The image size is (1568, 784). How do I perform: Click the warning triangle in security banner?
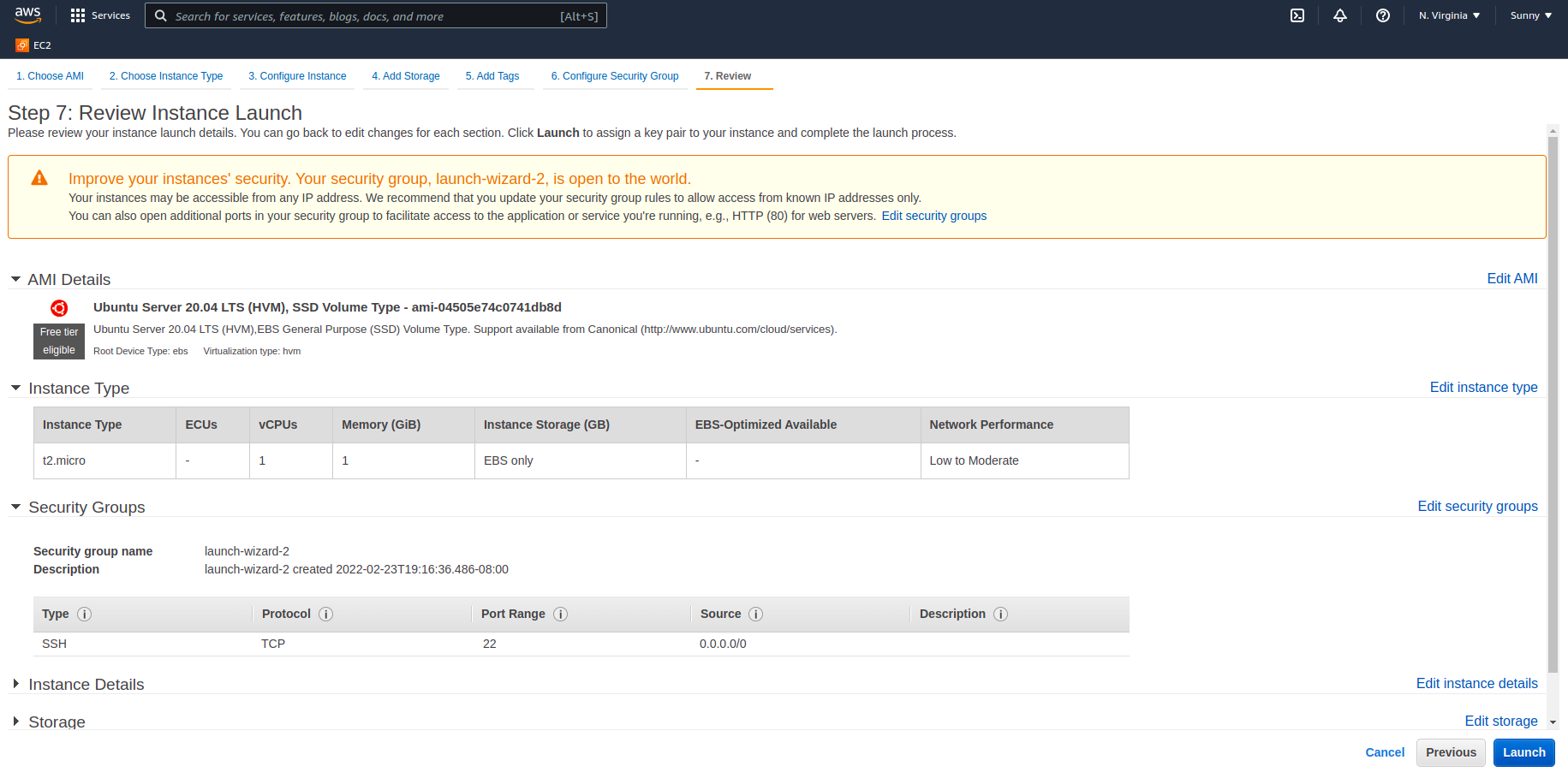[39, 178]
